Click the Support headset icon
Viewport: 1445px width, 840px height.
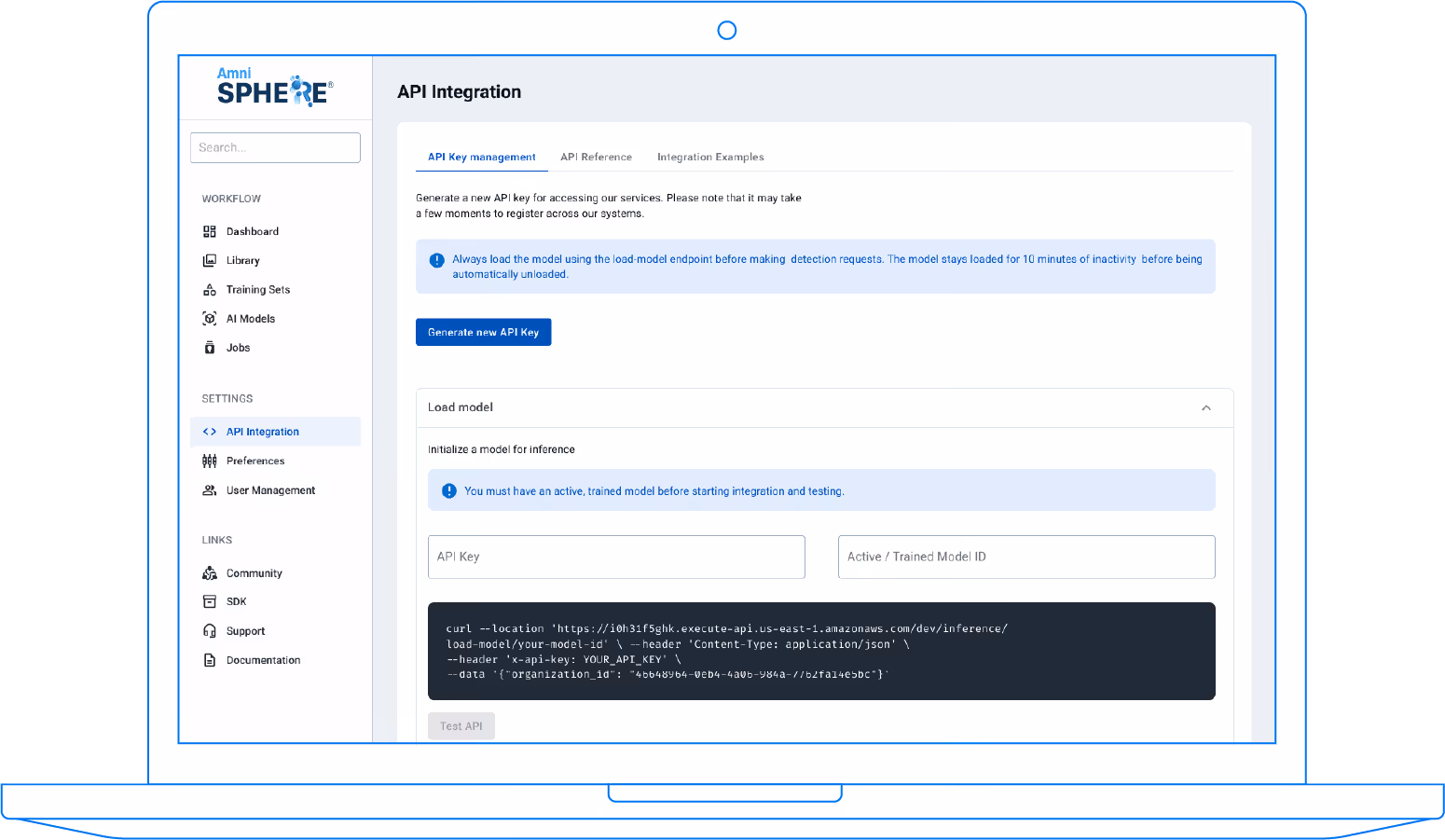[210, 631]
